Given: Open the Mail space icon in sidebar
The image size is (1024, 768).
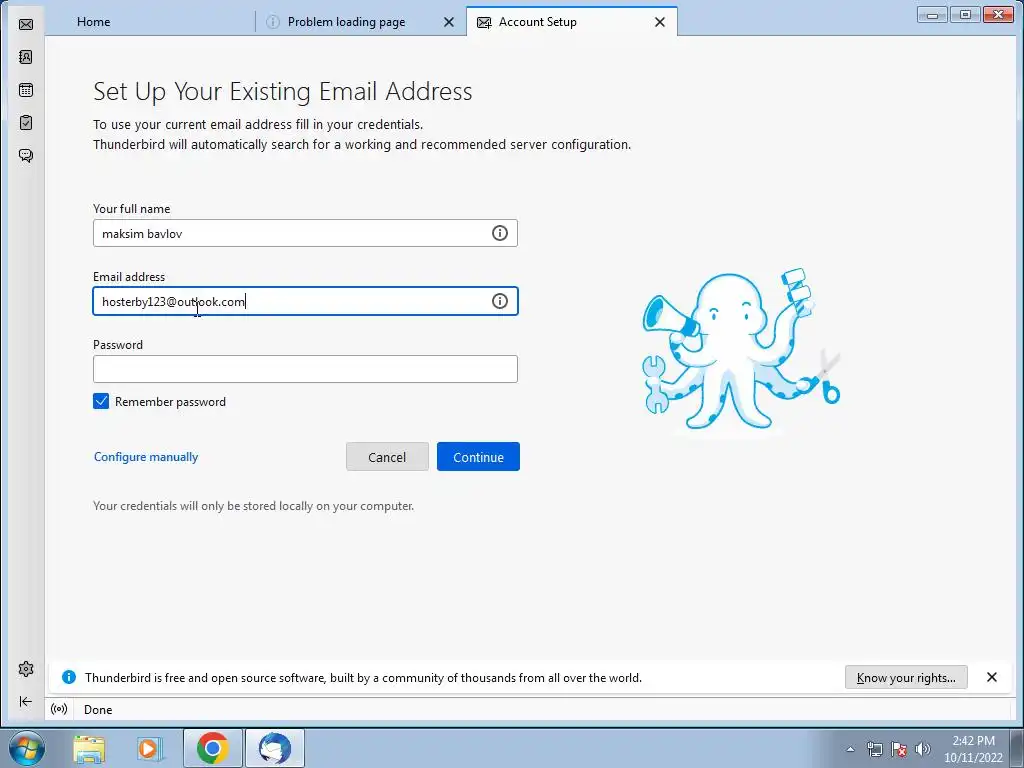Looking at the screenshot, I should tap(26, 24).
